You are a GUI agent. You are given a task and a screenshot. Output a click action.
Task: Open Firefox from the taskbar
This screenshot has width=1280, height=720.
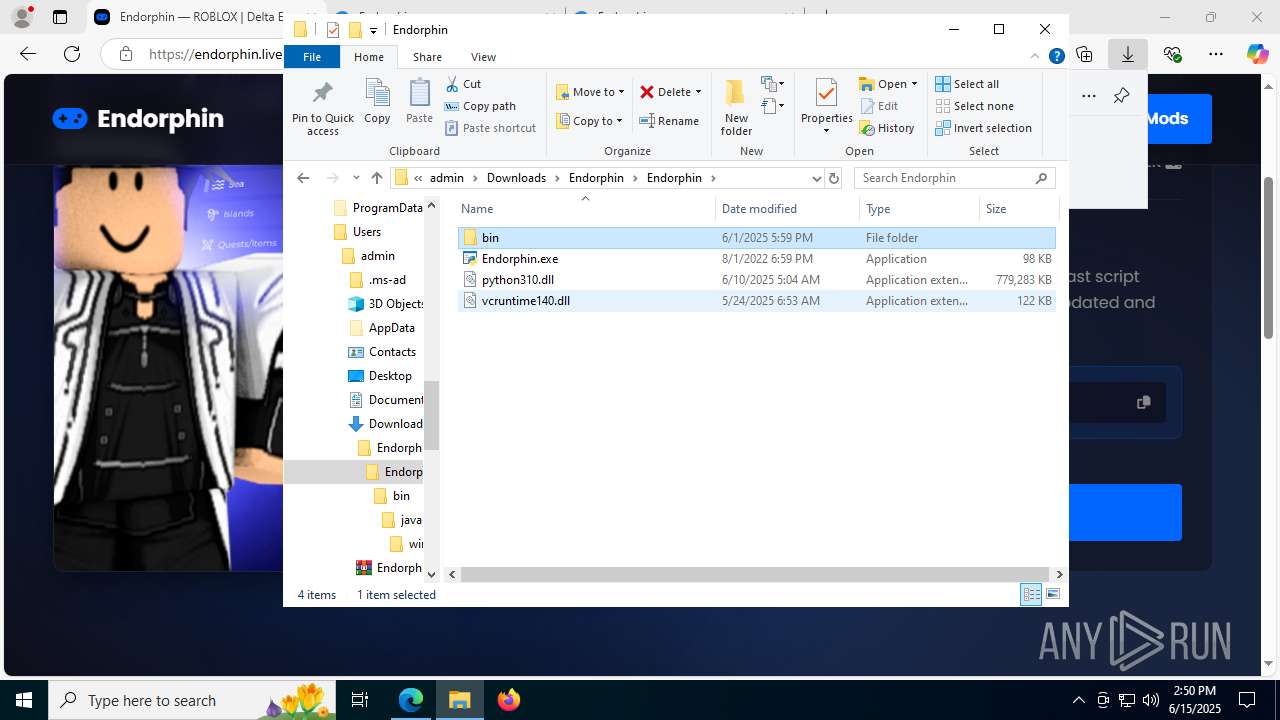tap(509, 700)
